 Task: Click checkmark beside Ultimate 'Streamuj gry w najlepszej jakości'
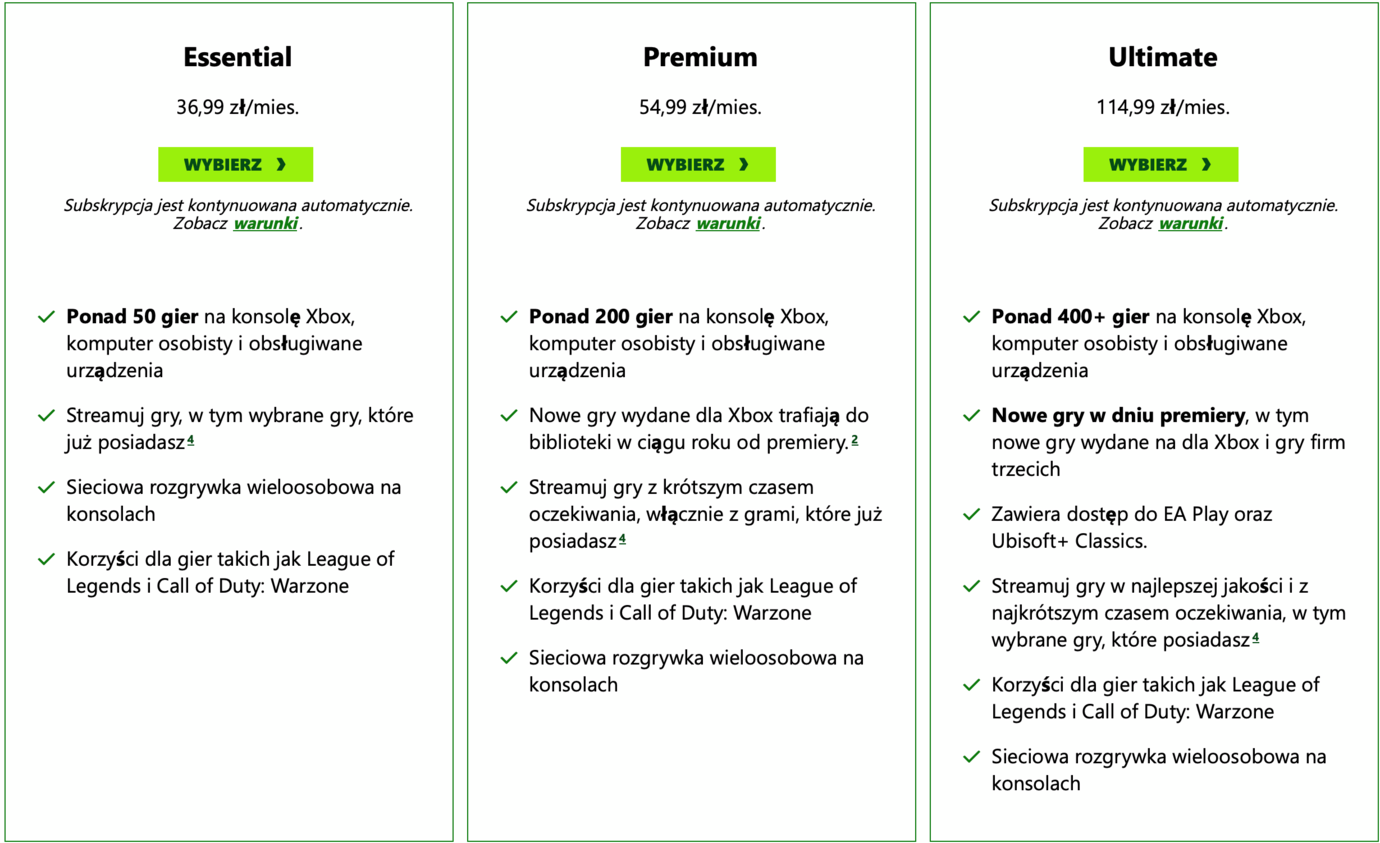point(971,586)
